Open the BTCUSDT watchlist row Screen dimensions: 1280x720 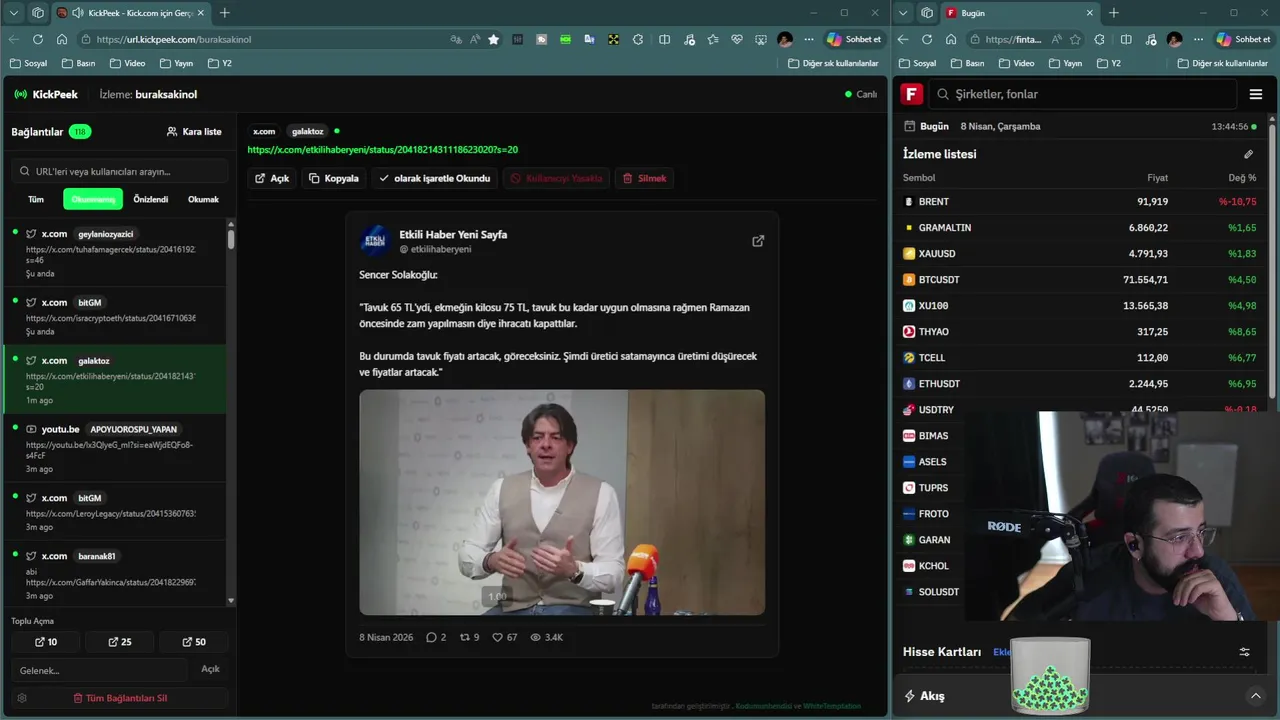1081,280
